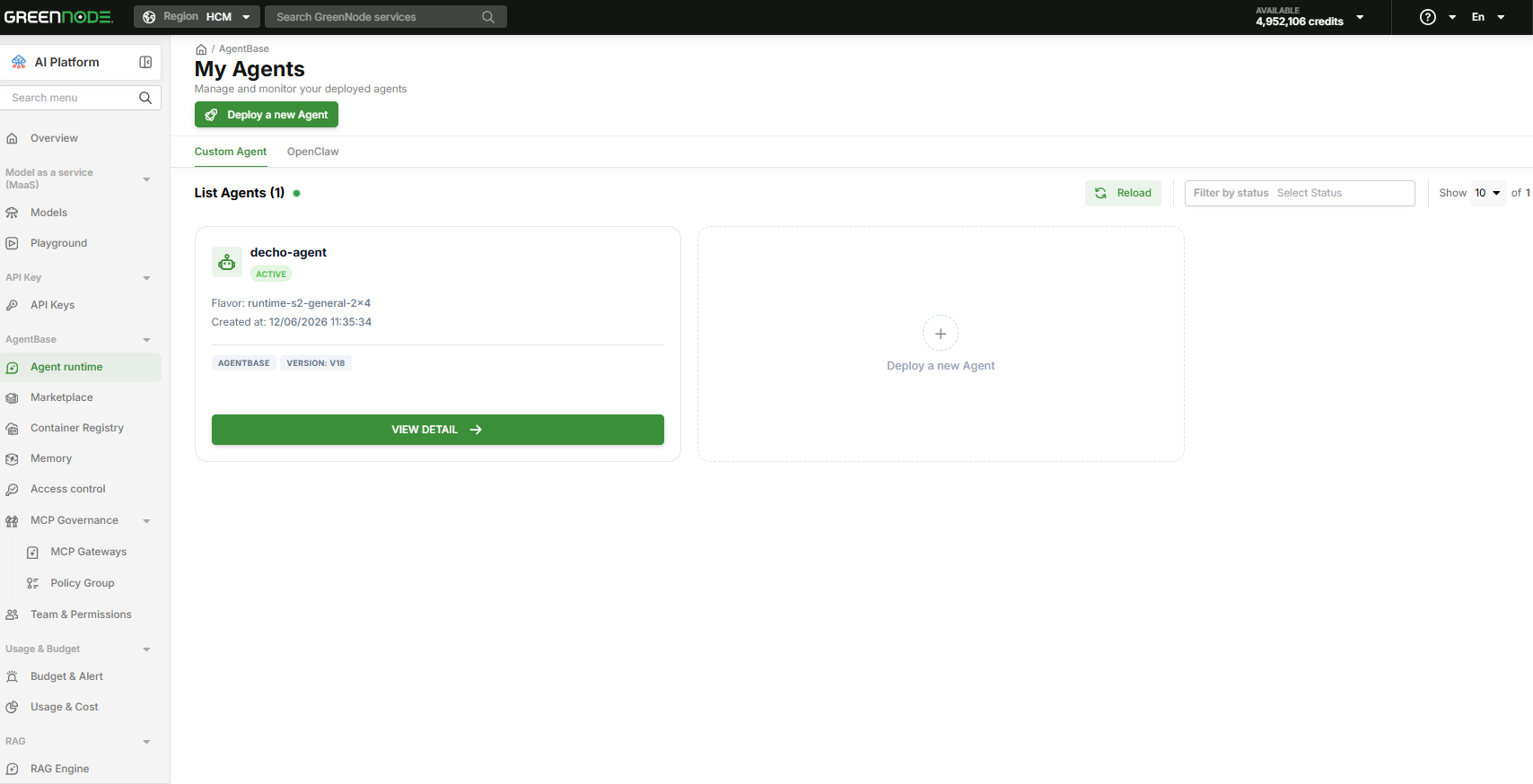Click the home breadcrumb icon

pyautogui.click(x=201, y=49)
